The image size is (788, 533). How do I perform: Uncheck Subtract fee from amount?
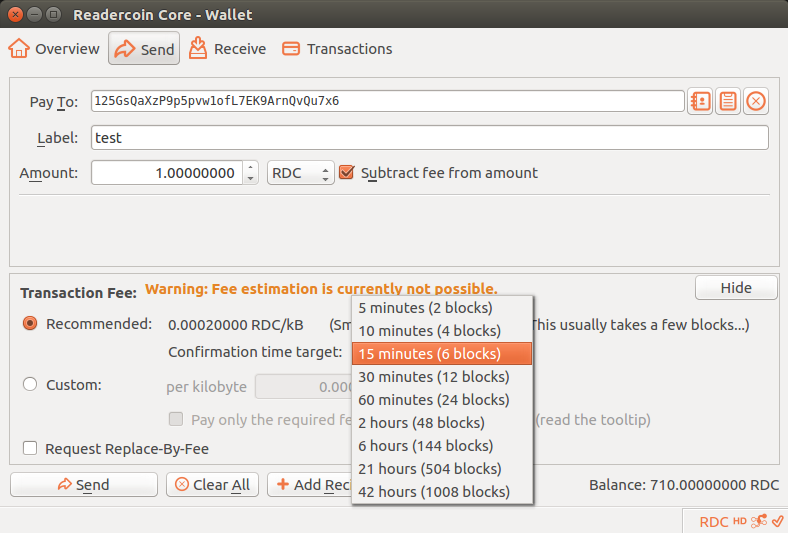click(348, 173)
